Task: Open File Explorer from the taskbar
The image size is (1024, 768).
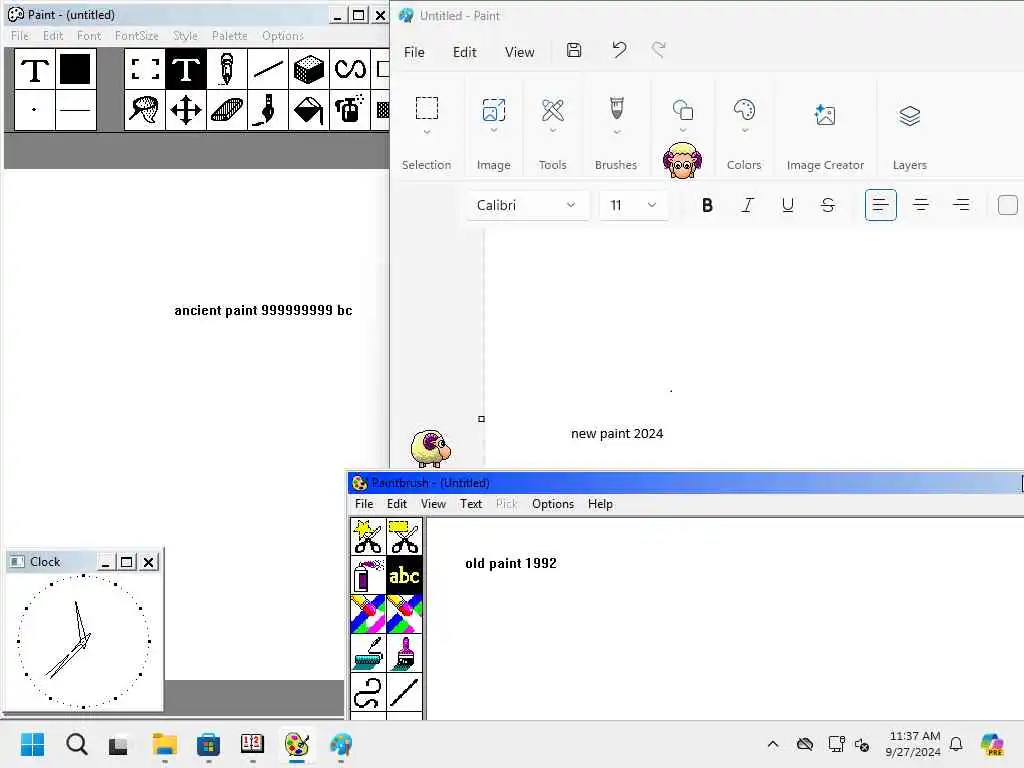Action: (165, 744)
